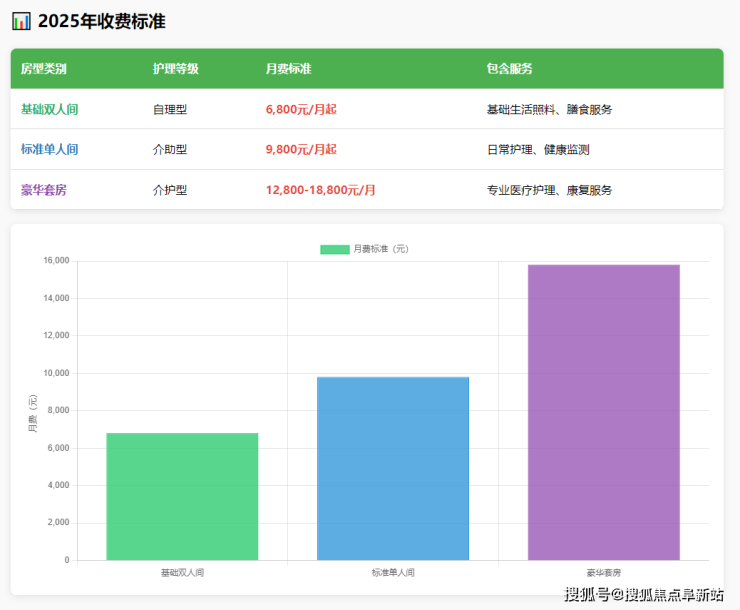740x610 pixels.
Task: Open the 豪华套房 row name
Action: (x=44, y=190)
